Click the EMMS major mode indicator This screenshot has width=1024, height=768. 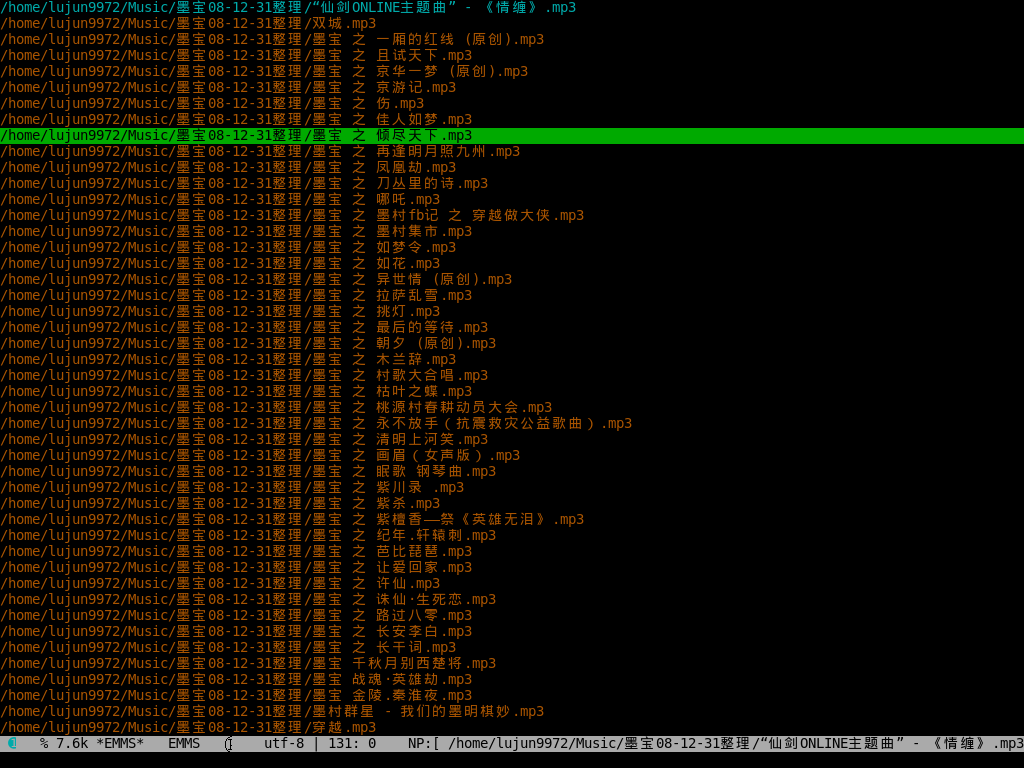[184, 743]
